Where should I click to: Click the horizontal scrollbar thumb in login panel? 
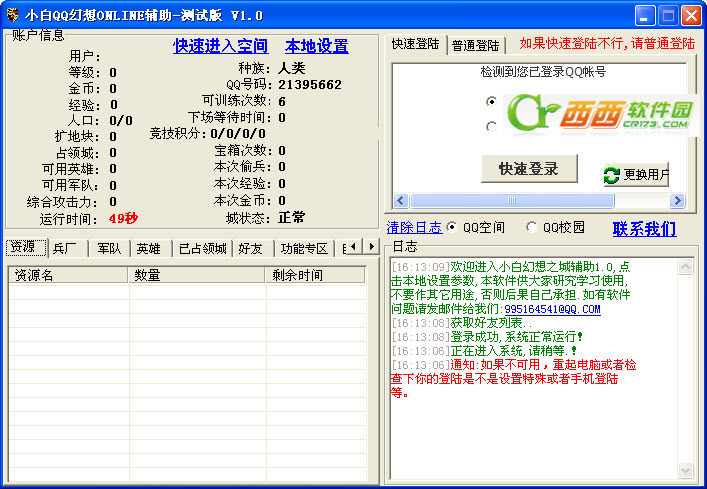click(512, 200)
